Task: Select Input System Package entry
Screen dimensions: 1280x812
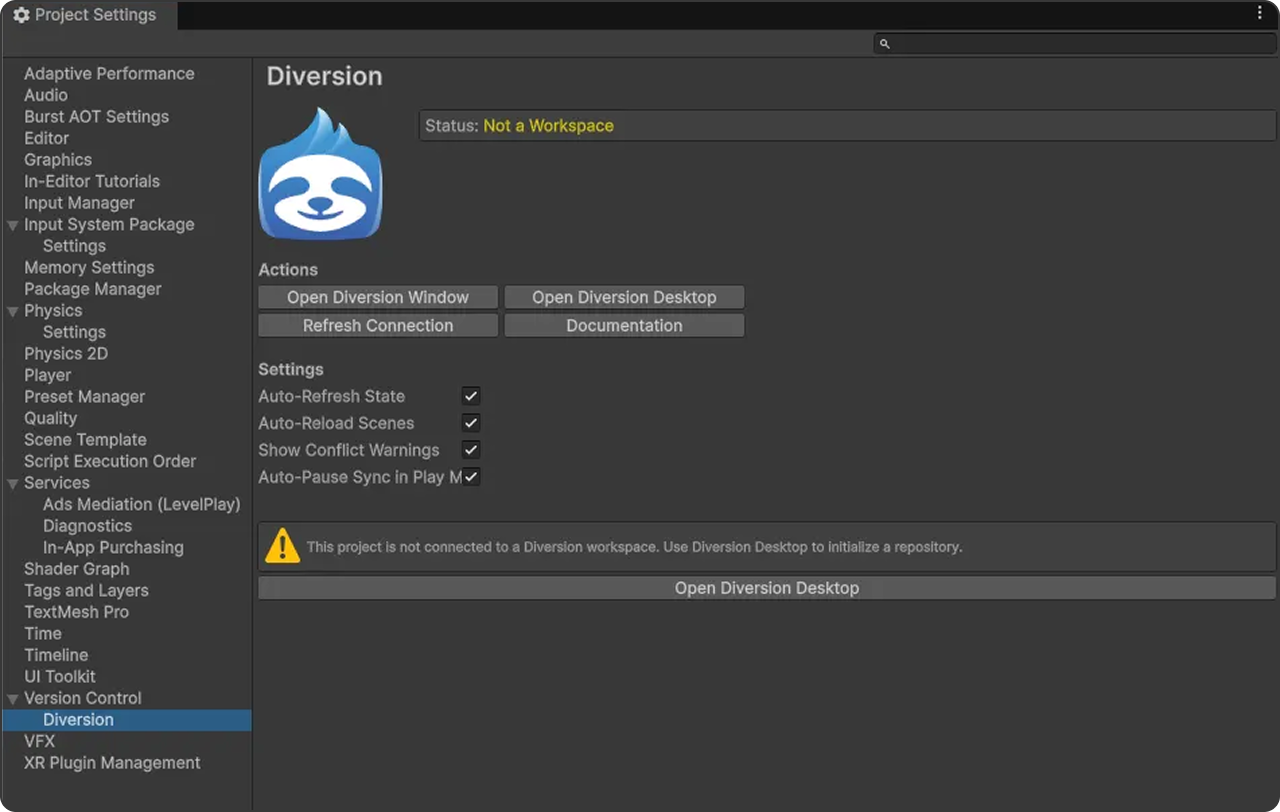Action: tap(109, 225)
